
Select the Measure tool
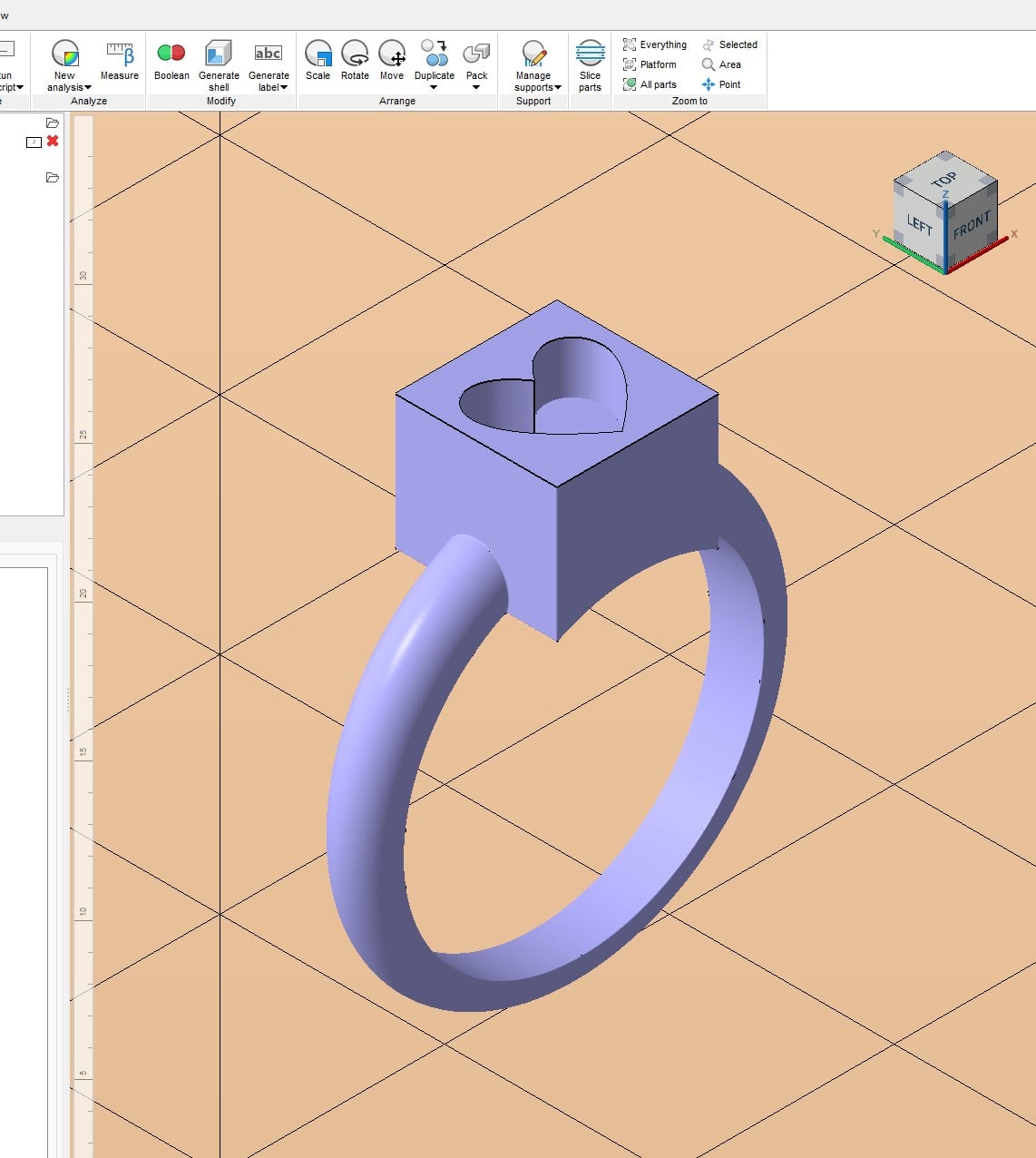(120, 61)
